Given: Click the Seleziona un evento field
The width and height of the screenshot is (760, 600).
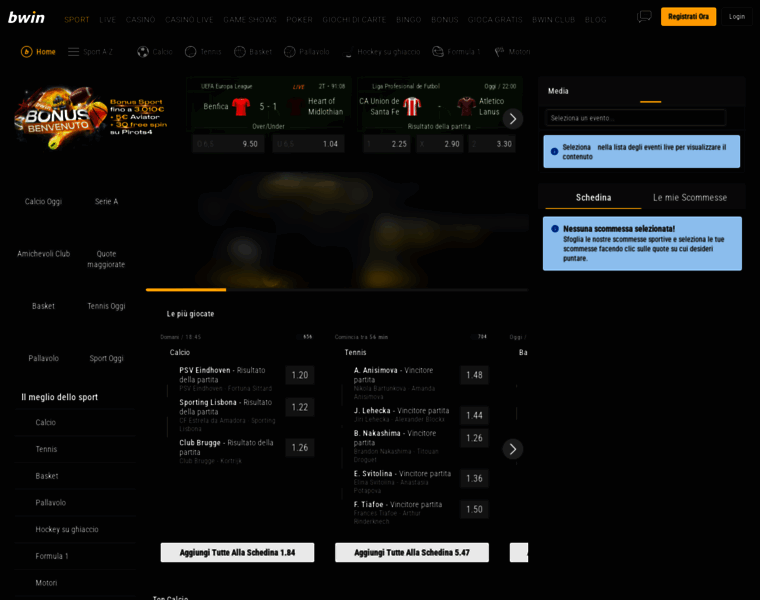Looking at the screenshot, I should coord(635,118).
